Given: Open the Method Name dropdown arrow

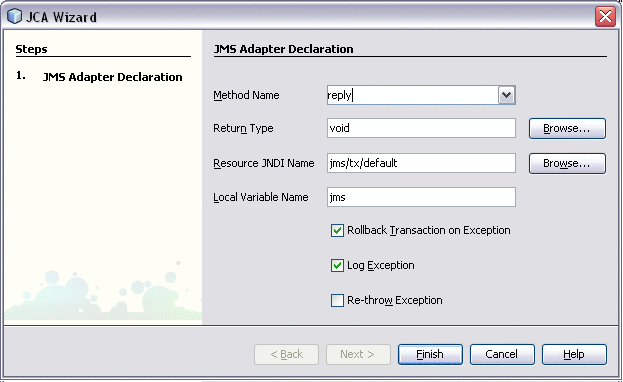Looking at the screenshot, I should (x=506, y=95).
